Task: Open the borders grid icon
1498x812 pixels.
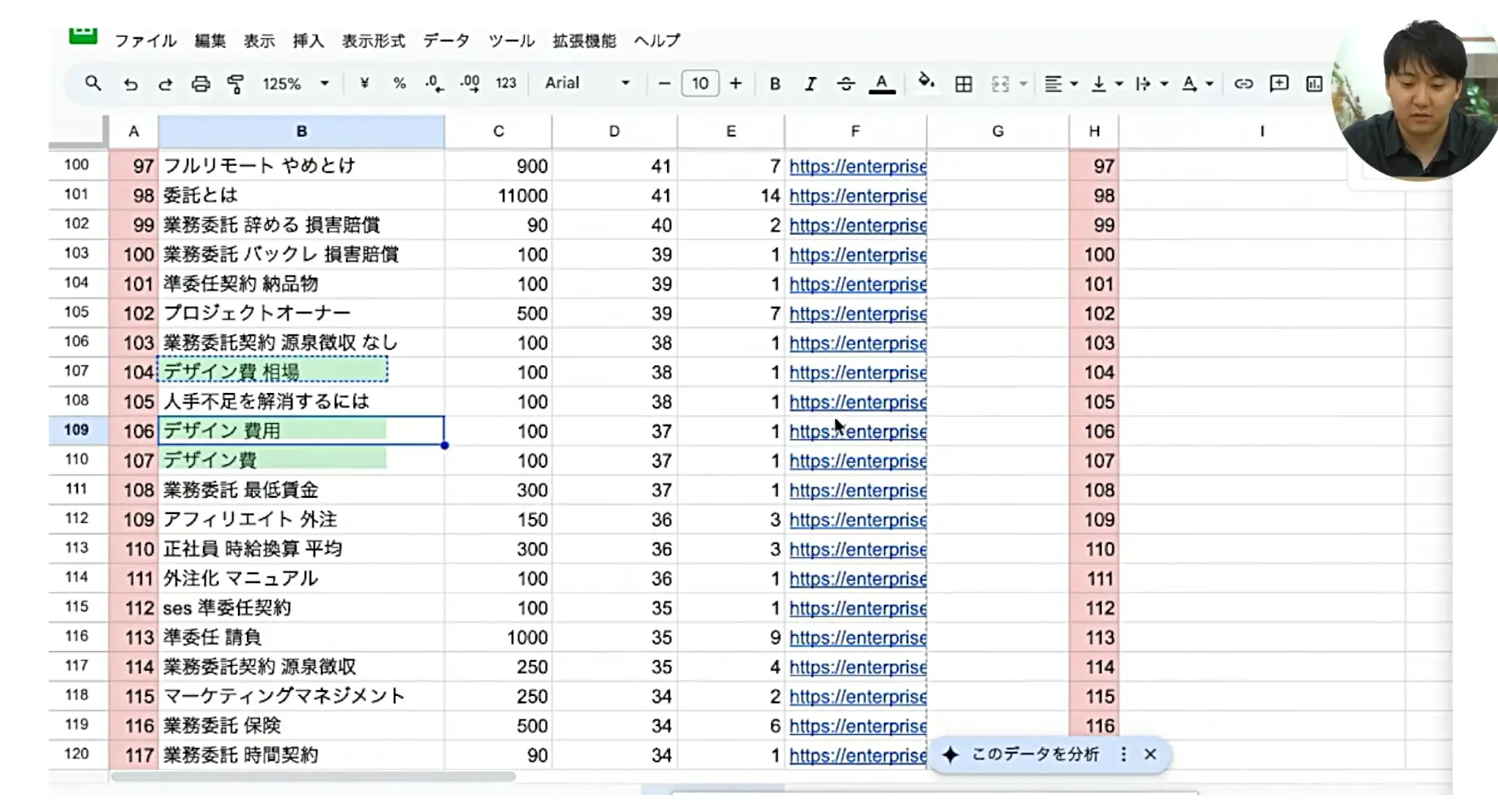Action: tap(963, 84)
